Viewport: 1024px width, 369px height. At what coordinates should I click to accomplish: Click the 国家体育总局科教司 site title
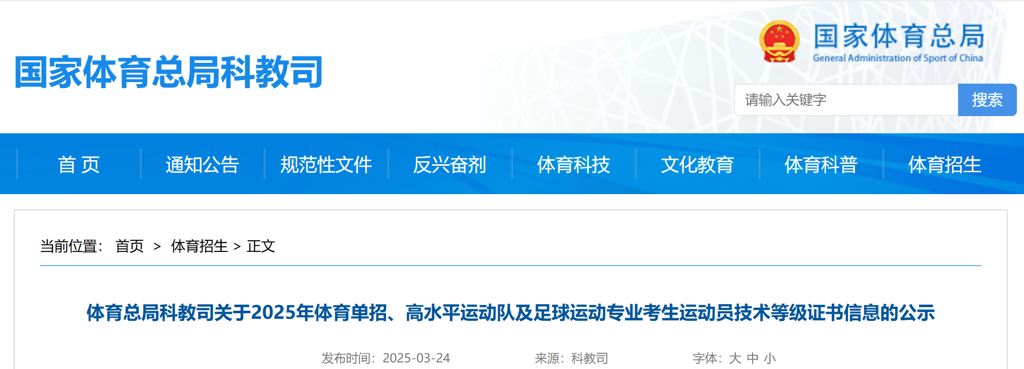(x=168, y=72)
